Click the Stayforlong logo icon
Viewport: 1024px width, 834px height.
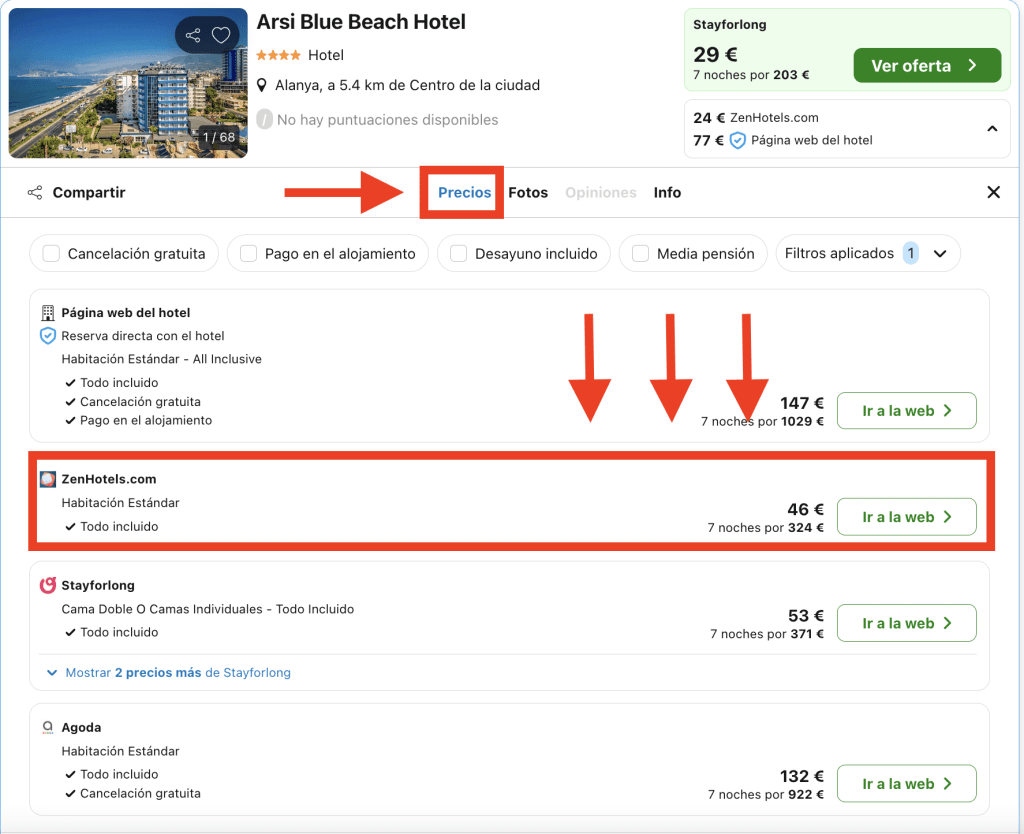(48, 586)
